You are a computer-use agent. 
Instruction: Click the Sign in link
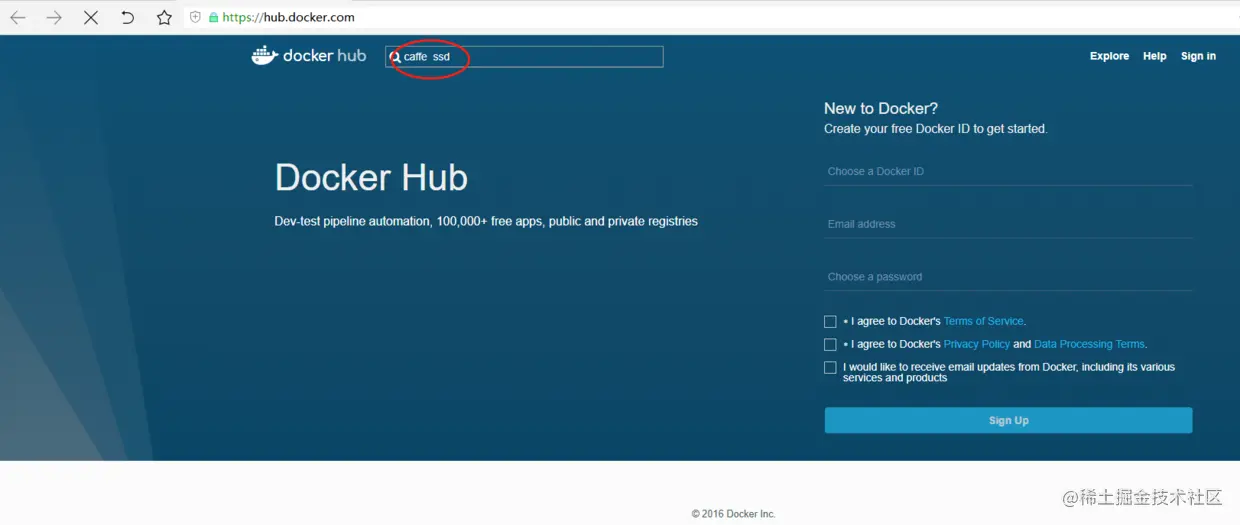coord(1198,56)
